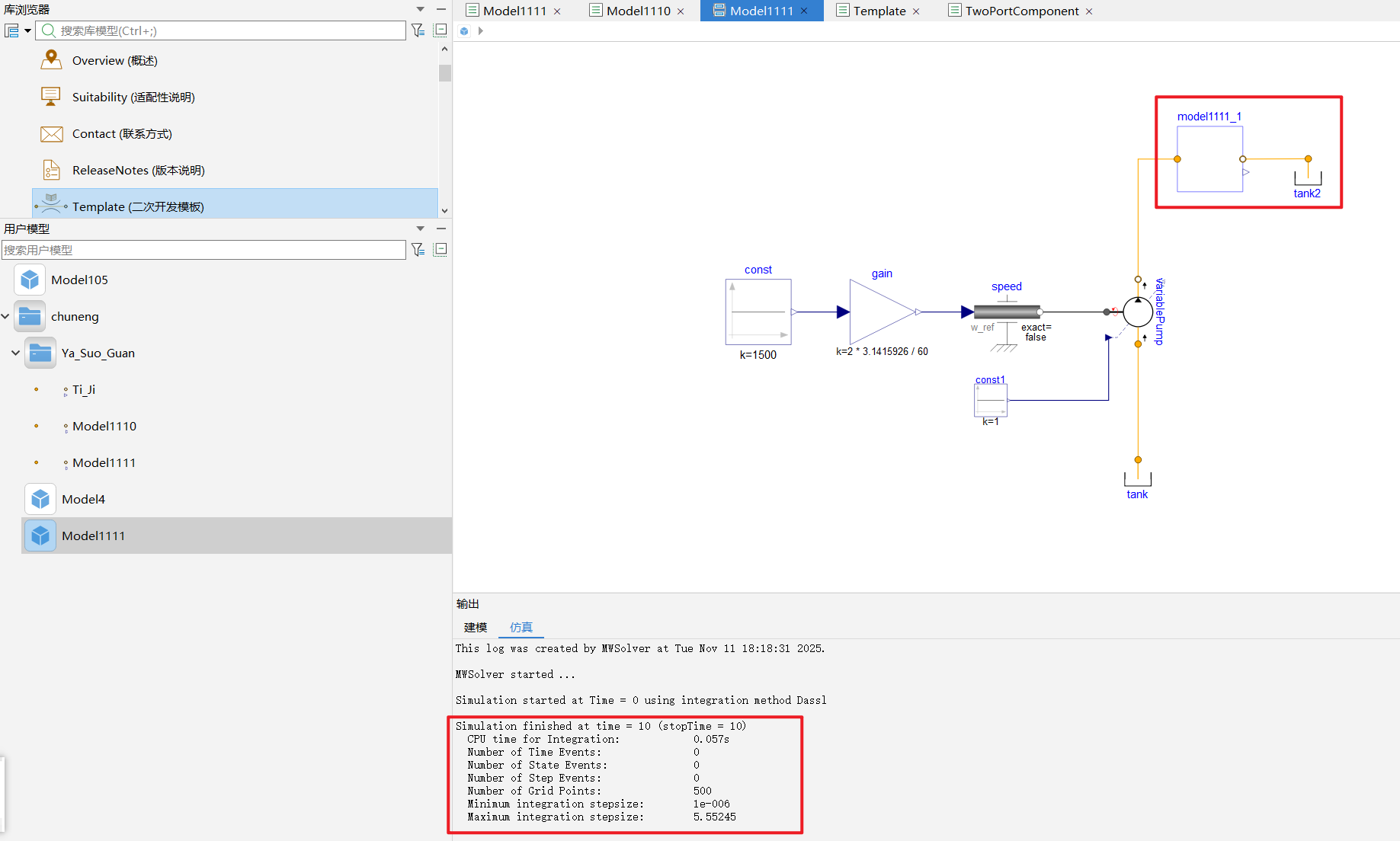
Task: Expand the breadcrumb path arrow
Action: click(x=480, y=31)
